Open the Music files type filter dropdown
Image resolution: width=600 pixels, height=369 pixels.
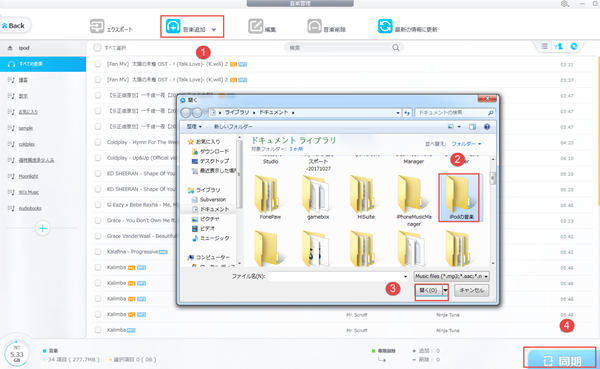452,276
